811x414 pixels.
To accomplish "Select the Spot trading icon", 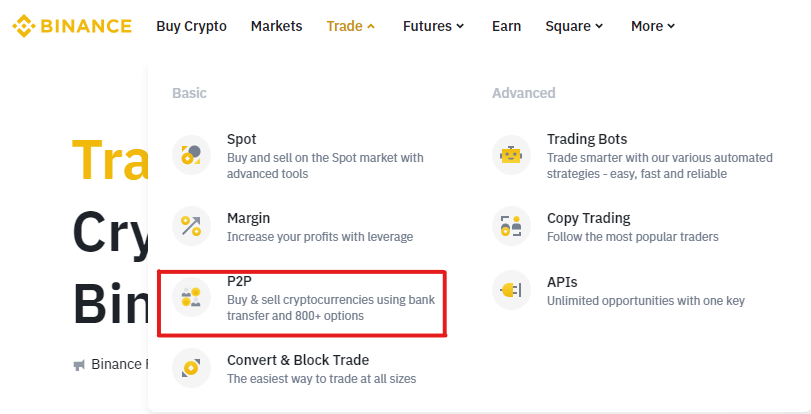I will pyautogui.click(x=191, y=155).
